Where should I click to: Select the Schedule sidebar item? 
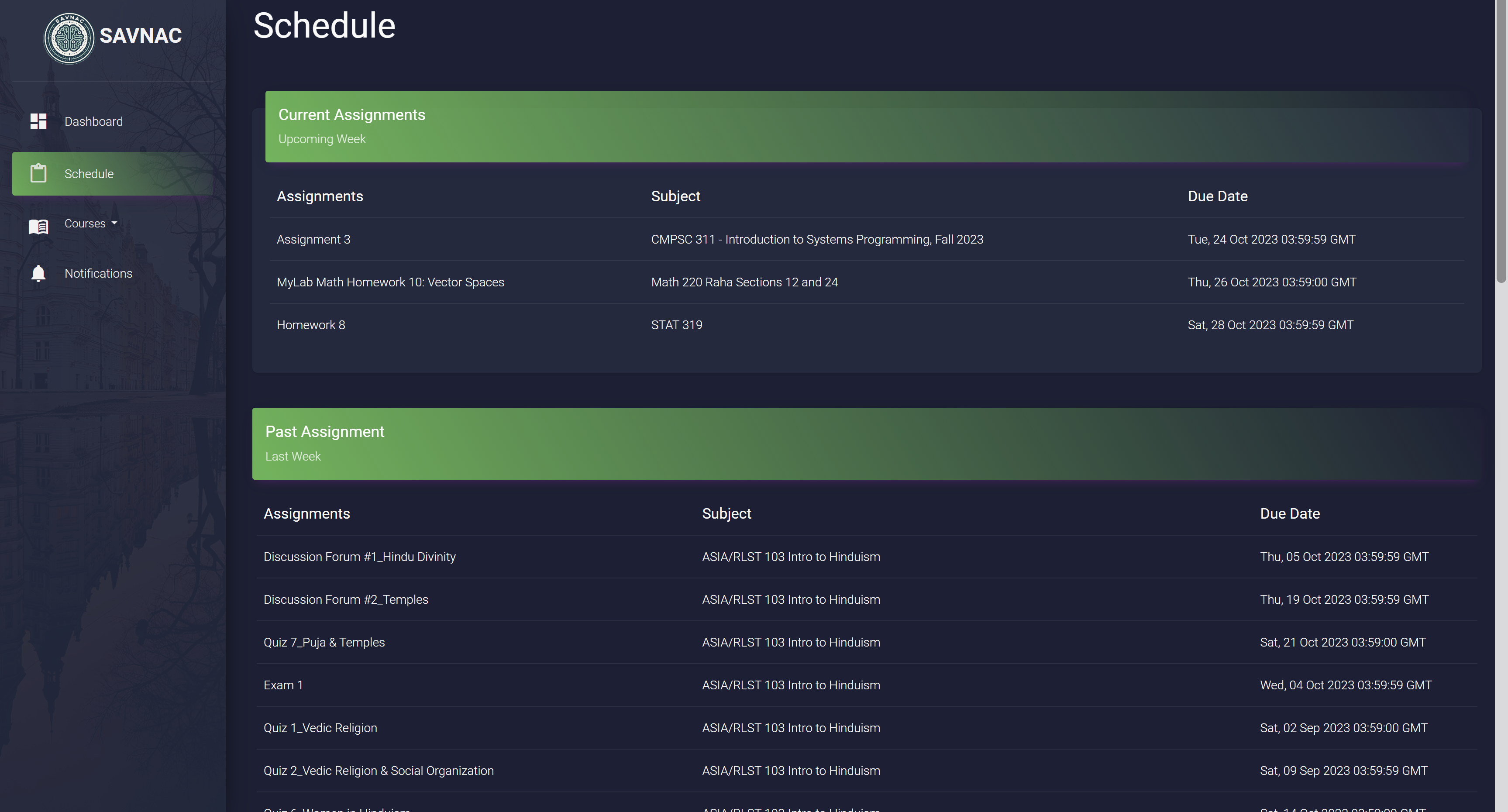pyautogui.click(x=89, y=174)
